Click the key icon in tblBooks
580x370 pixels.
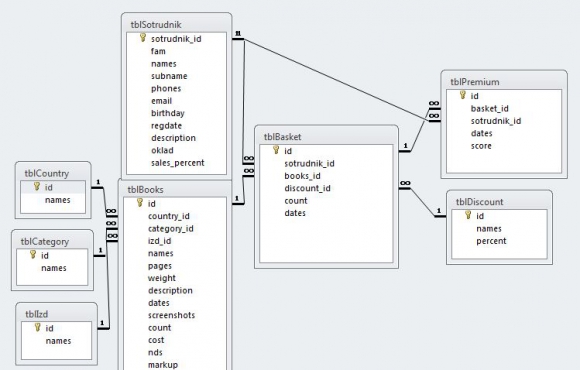coord(139,203)
